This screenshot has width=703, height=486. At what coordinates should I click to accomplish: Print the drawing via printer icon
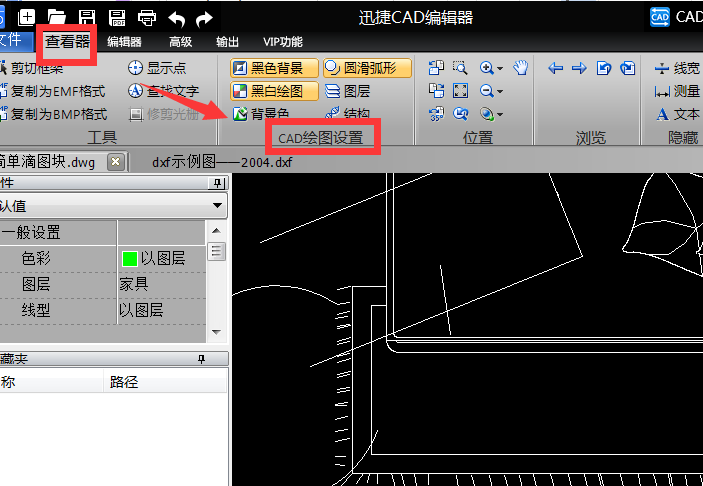tap(147, 18)
